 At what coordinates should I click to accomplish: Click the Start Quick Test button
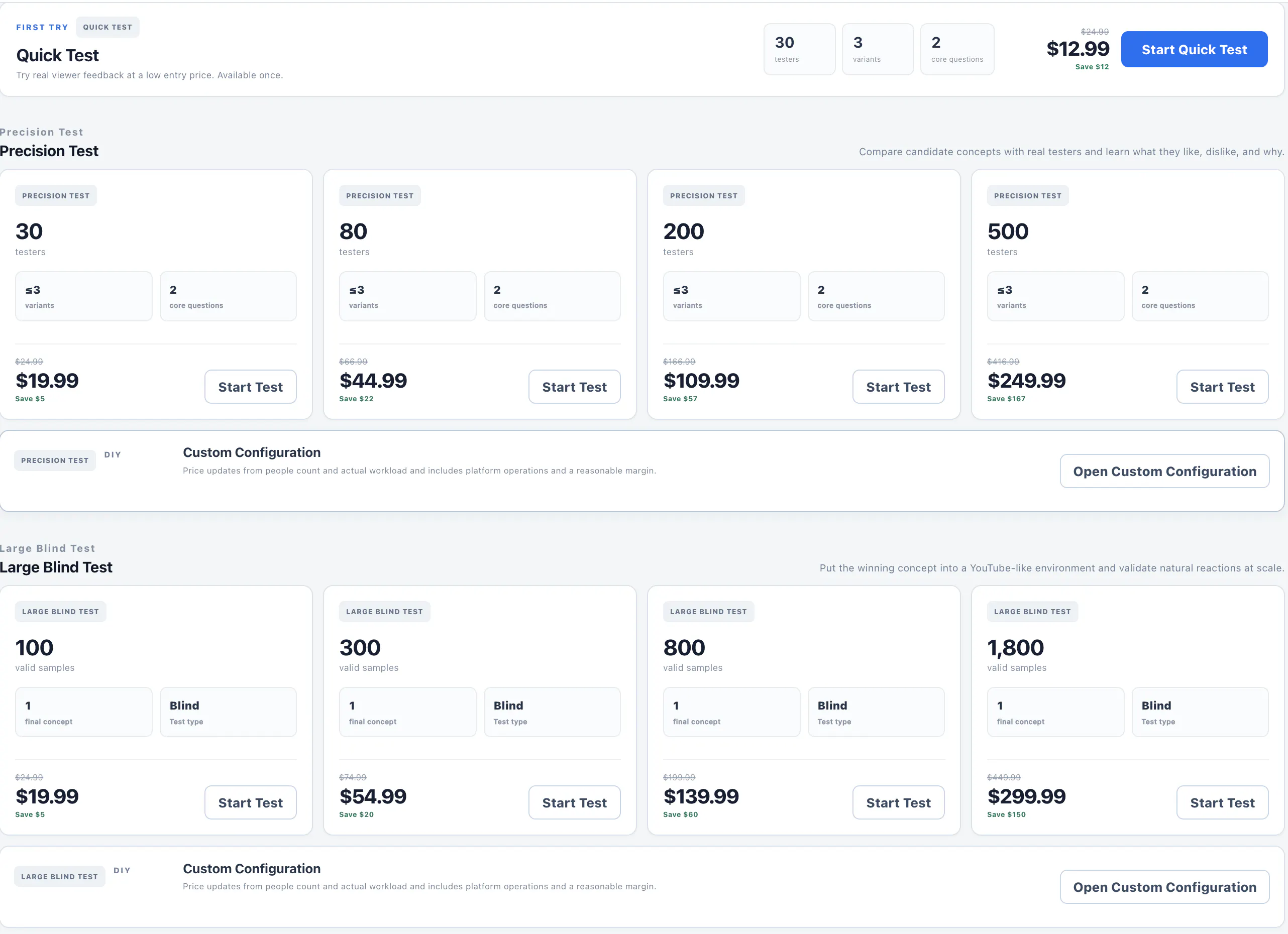1194,49
